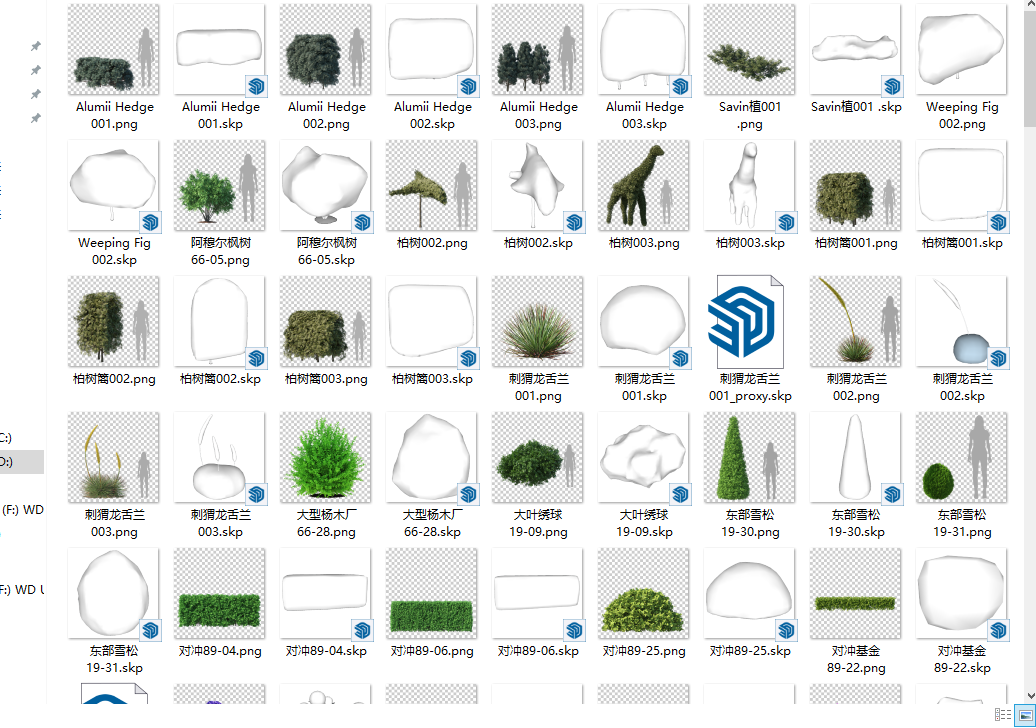The image size is (1036, 728).
Task: Select the 东部雪松 19-30.png cone tree thumbnail
Action: coord(750,458)
